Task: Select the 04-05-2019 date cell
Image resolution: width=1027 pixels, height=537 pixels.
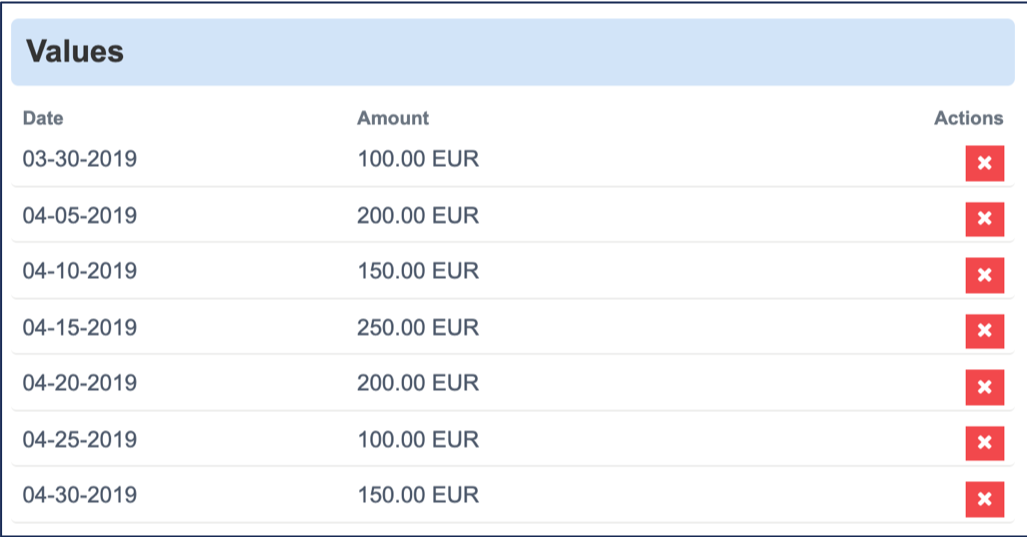Action: tap(80, 215)
